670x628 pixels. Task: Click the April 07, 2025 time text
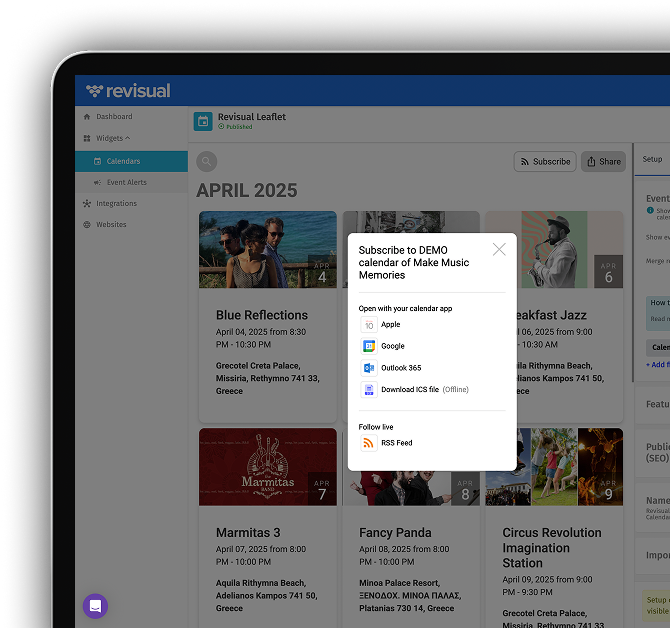coord(261,555)
